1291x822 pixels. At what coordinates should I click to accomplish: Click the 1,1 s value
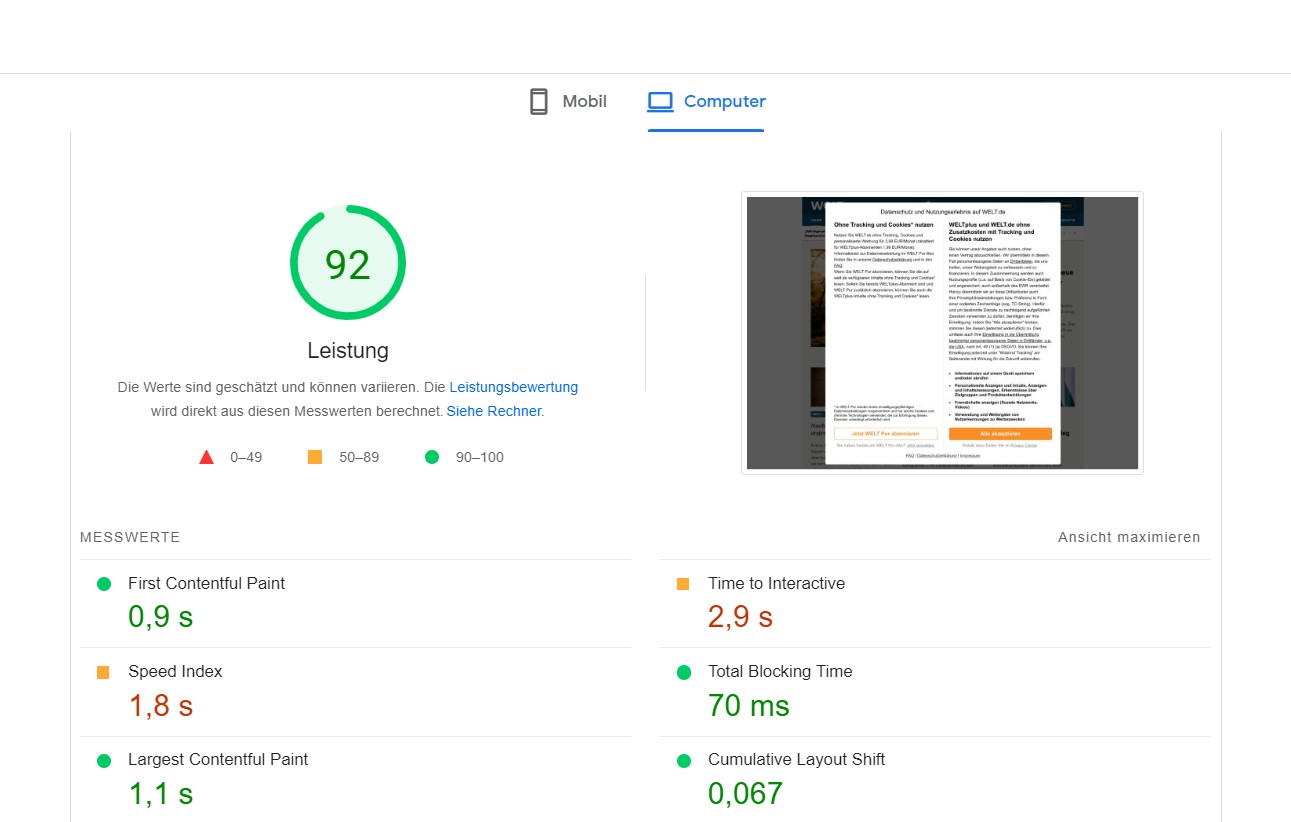[160, 794]
